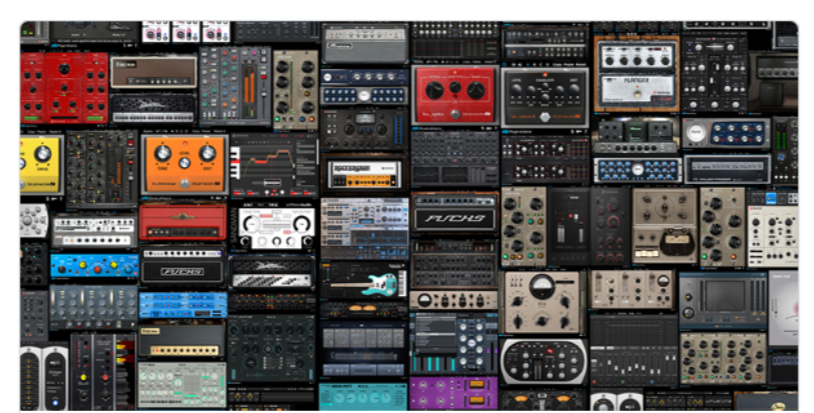Open the dark mixer console with faders
The width and height of the screenshot is (814, 413).
(633, 350)
